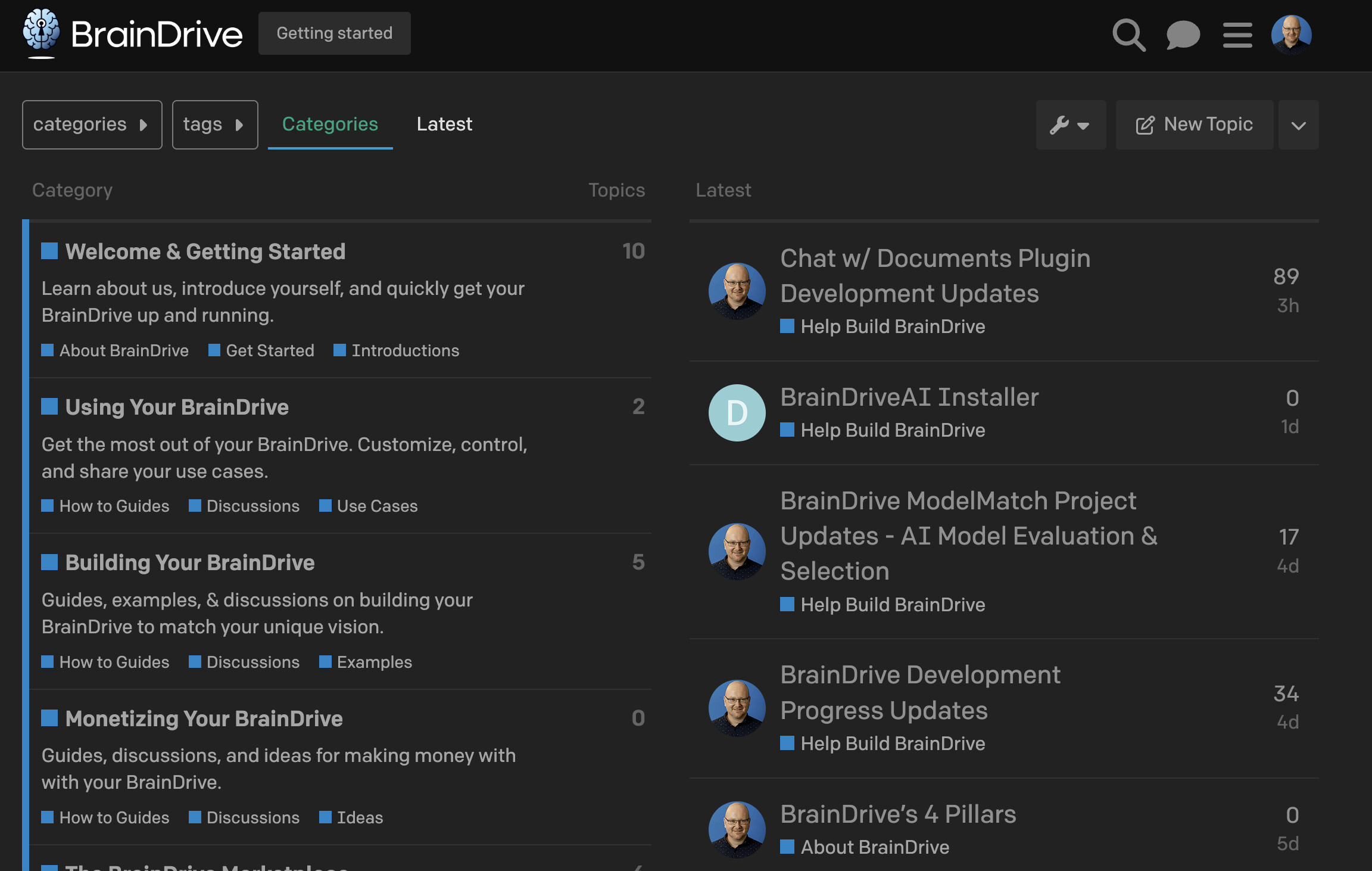The height and width of the screenshot is (871, 1372).
Task: Switch to the Latest tab
Action: tap(444, 124)
